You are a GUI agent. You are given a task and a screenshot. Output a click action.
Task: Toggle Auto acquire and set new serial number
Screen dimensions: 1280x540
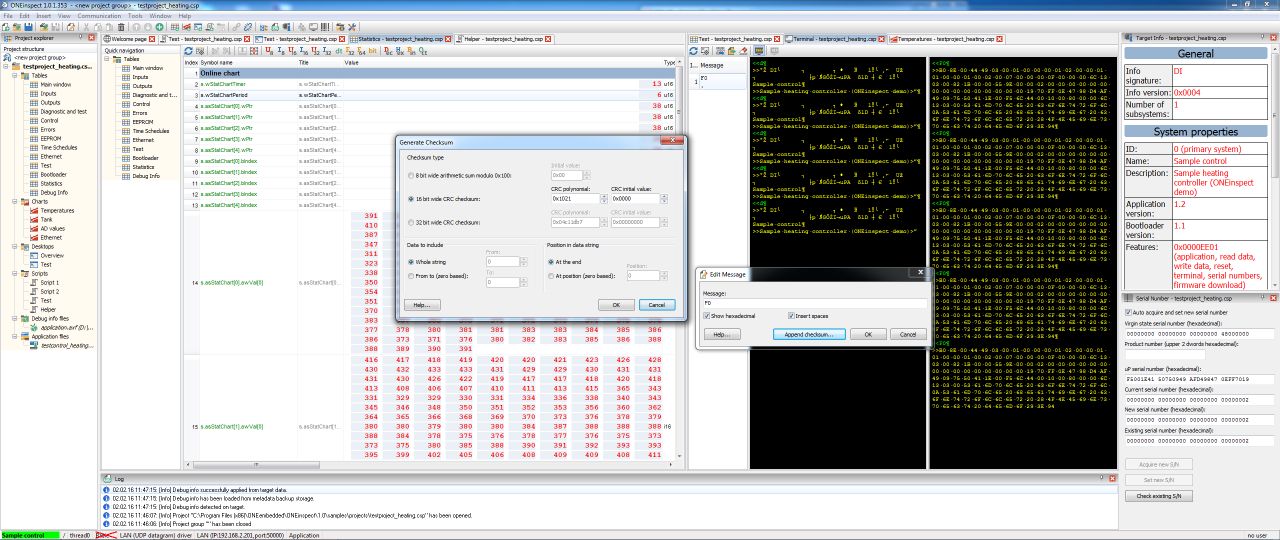1129,313
